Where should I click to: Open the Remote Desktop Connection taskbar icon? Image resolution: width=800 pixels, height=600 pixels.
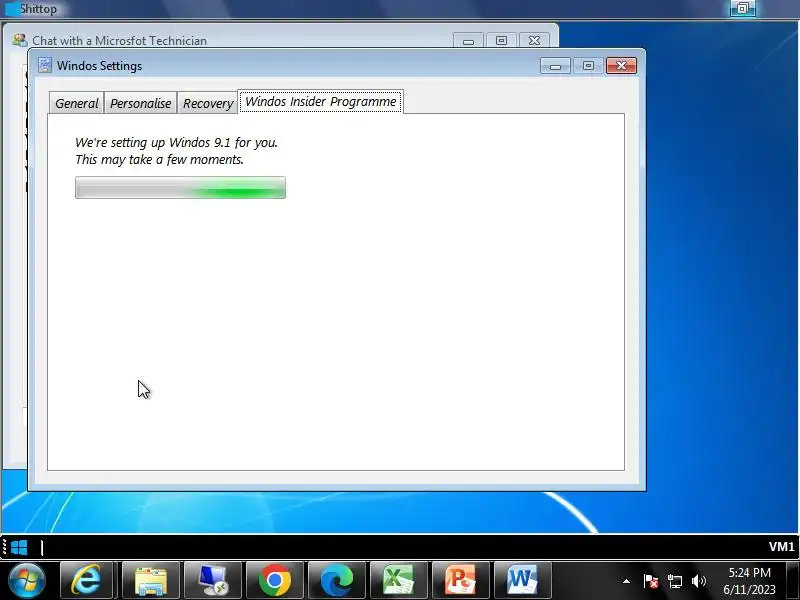(213, 581)
